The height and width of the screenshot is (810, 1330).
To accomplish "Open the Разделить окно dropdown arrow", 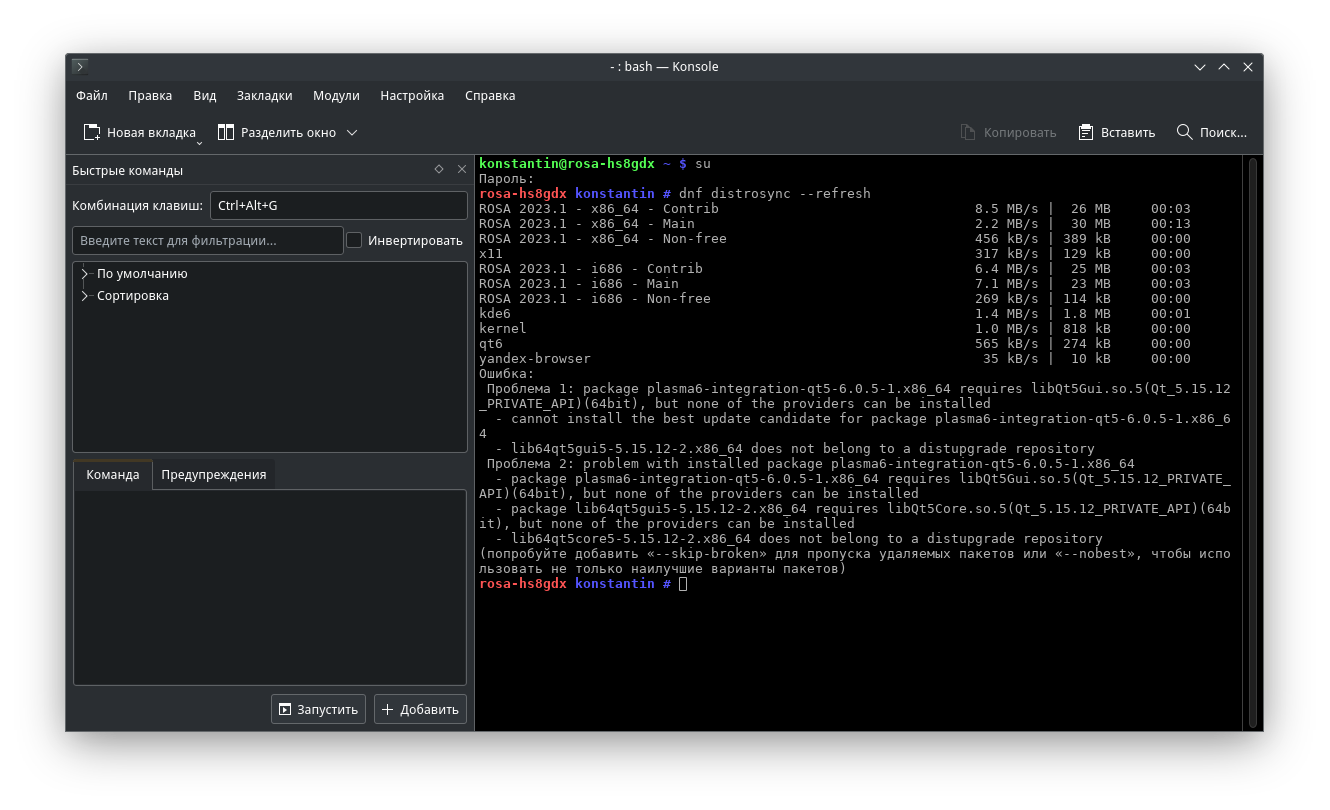I will [352, 132].
